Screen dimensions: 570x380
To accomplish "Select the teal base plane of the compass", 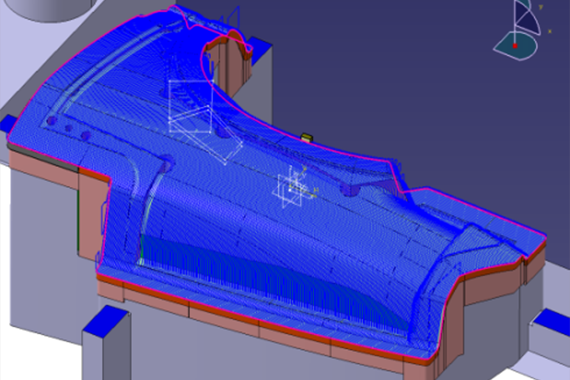I will (515, 46).
